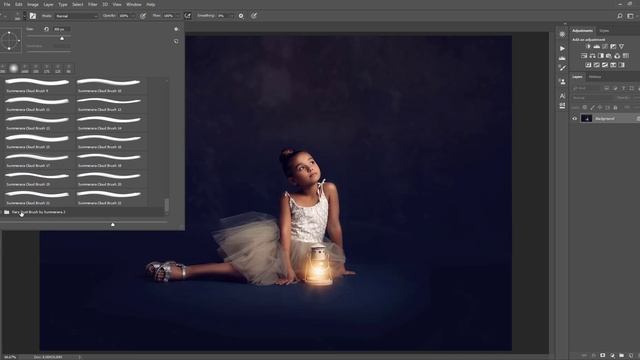Add a Hue/Saturation adjustment
Viewport: 640px width, 360px height.
[x=584, y=56]
